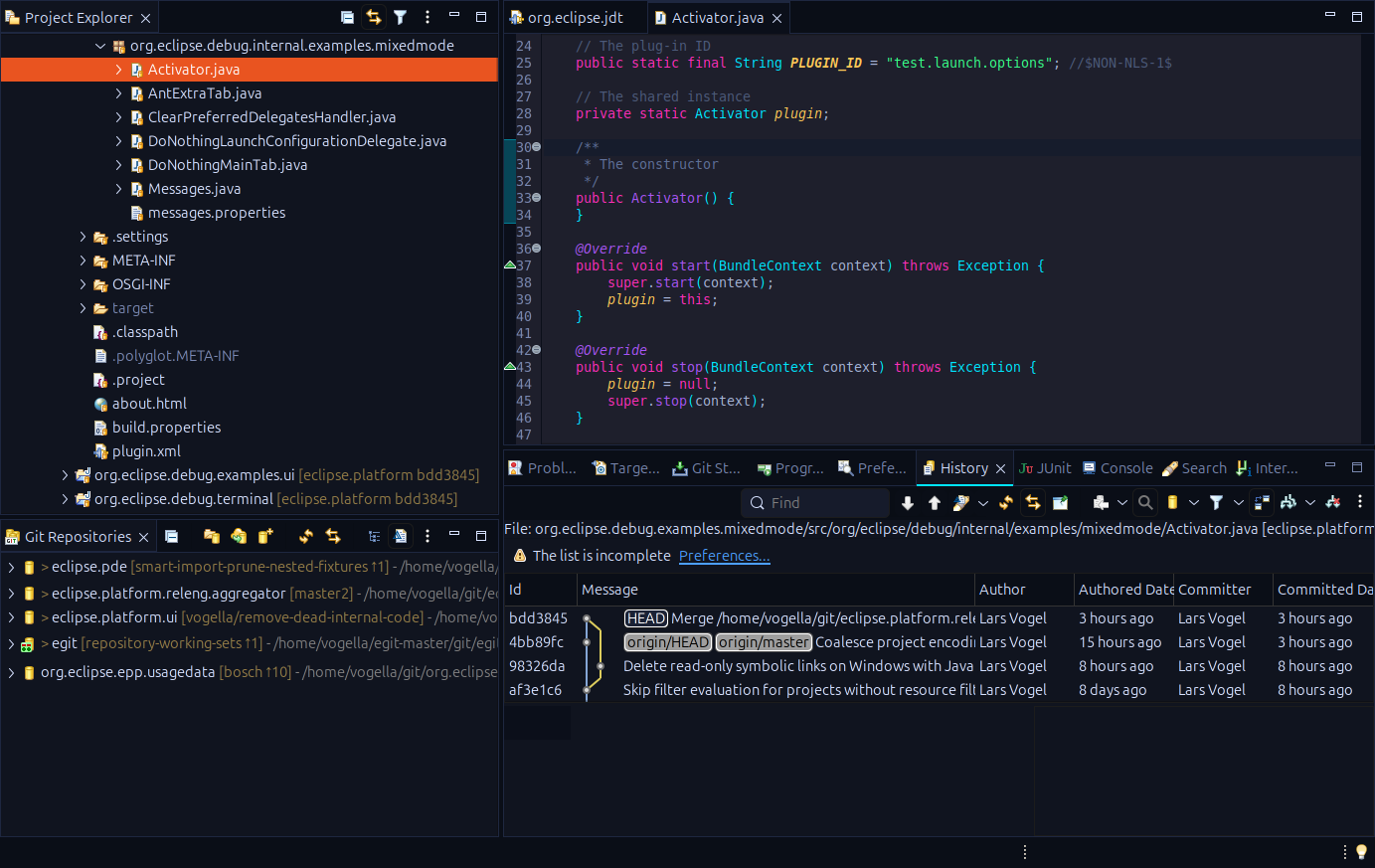The width and height of the screenshot is (1375, 868).
Task: Collapse org.eclipse.debug.internal.examples.mixedmode package
Action: tap(100, 46)
